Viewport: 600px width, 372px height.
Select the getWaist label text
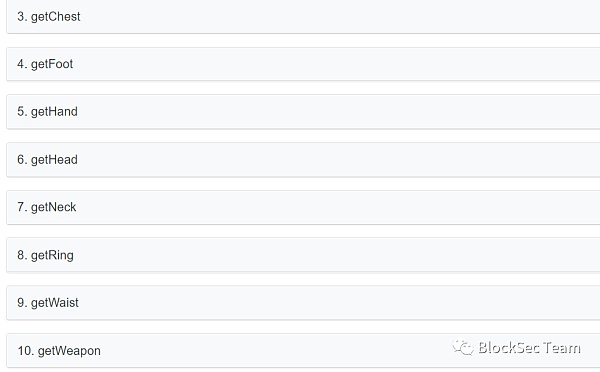54,303
